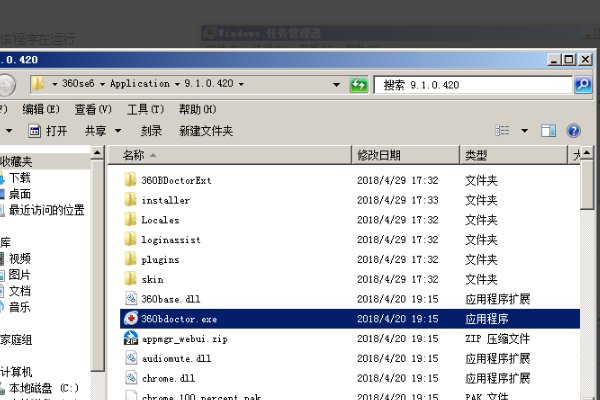
Task: Click the Application breadcrumb segment
Action: (140, 83)
